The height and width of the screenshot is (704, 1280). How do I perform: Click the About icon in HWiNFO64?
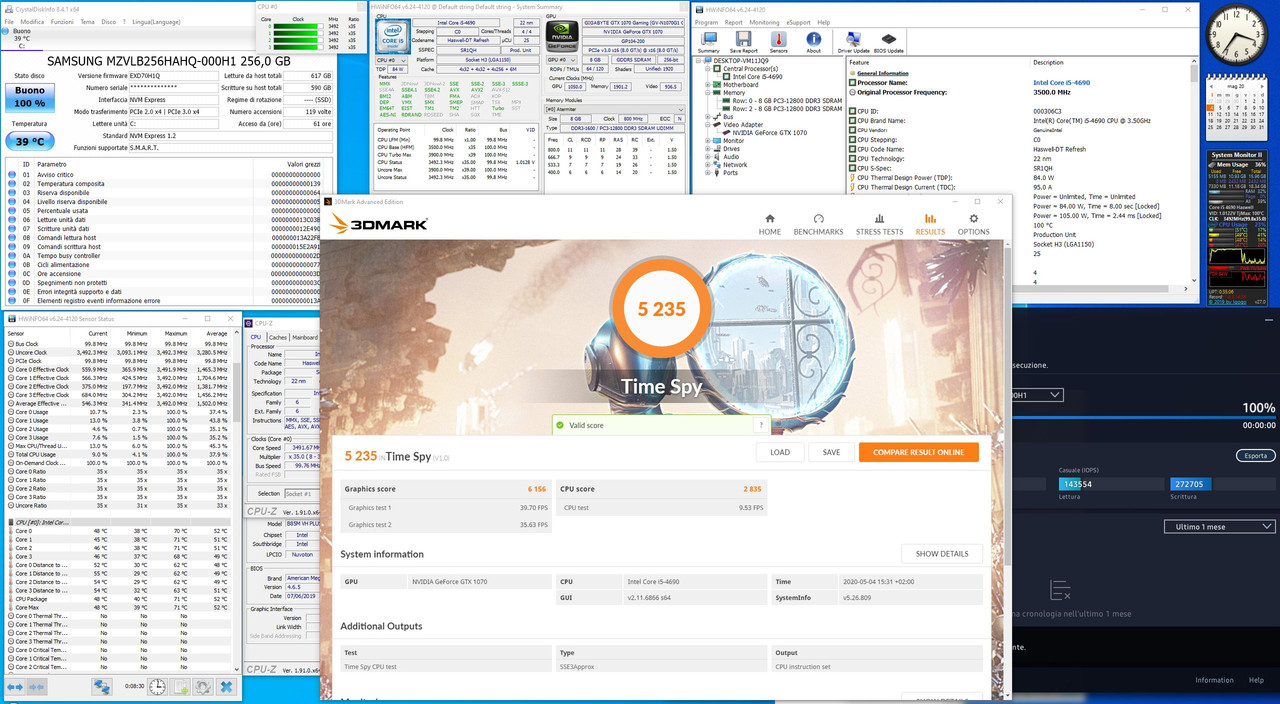(813, 42)
